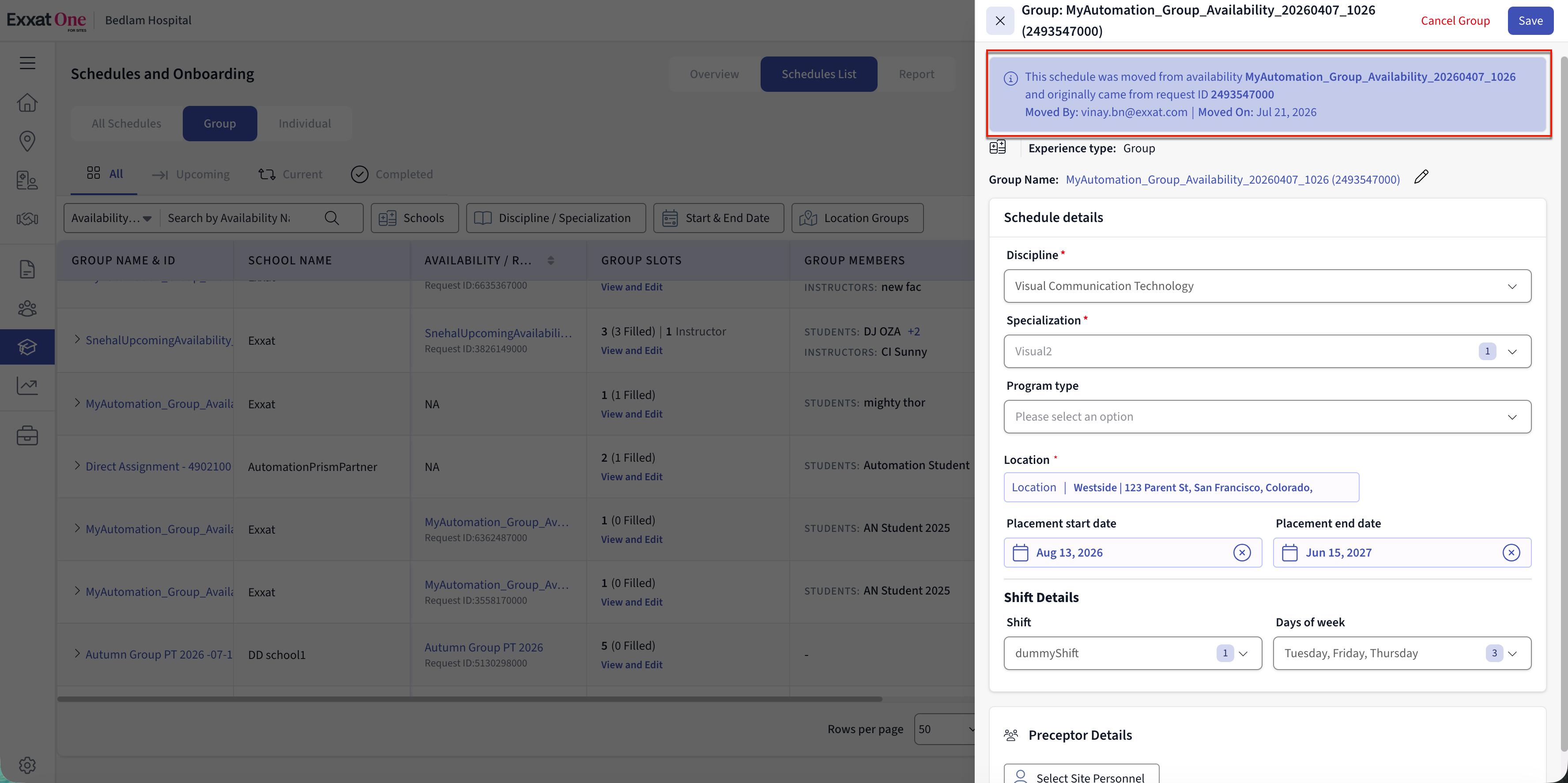Open the handshake partnerships sidebar icon
The image size is (1568, 783).
tap(27, 219)
